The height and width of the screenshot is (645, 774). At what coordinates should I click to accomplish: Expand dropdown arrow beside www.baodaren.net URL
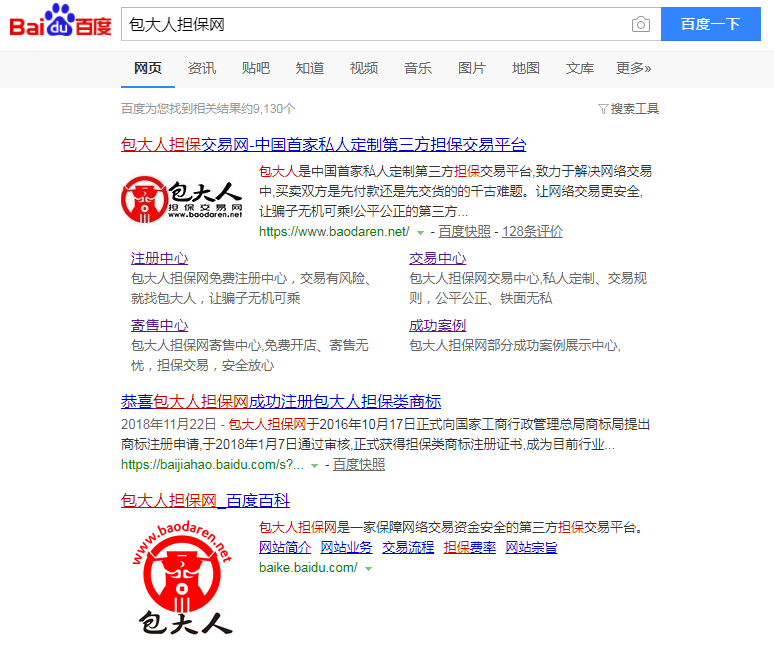[x=421, y=232]
